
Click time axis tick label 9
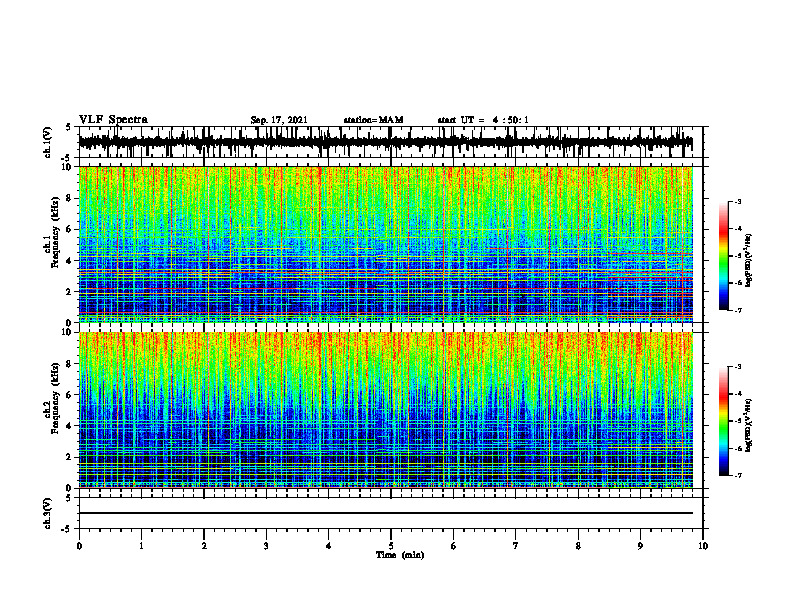[640, 546]
